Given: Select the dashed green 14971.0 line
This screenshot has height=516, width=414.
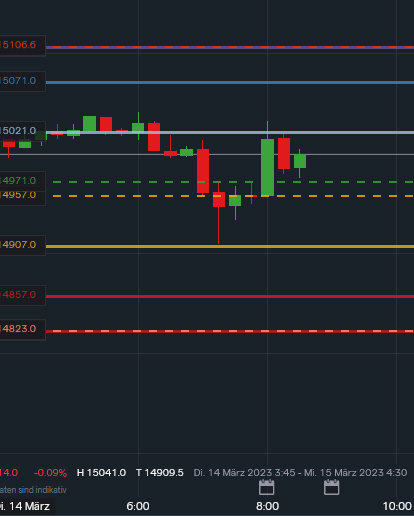Looking at the screenshot, I should (x=233, y=182).
